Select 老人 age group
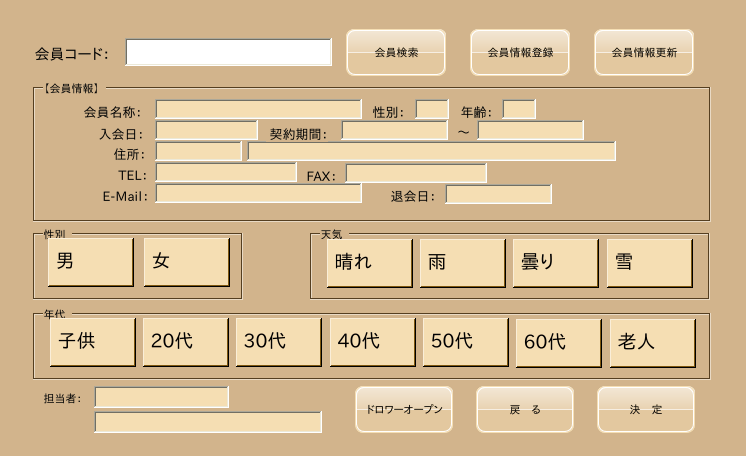Screen dimensions: 746x456 point(653,343)
